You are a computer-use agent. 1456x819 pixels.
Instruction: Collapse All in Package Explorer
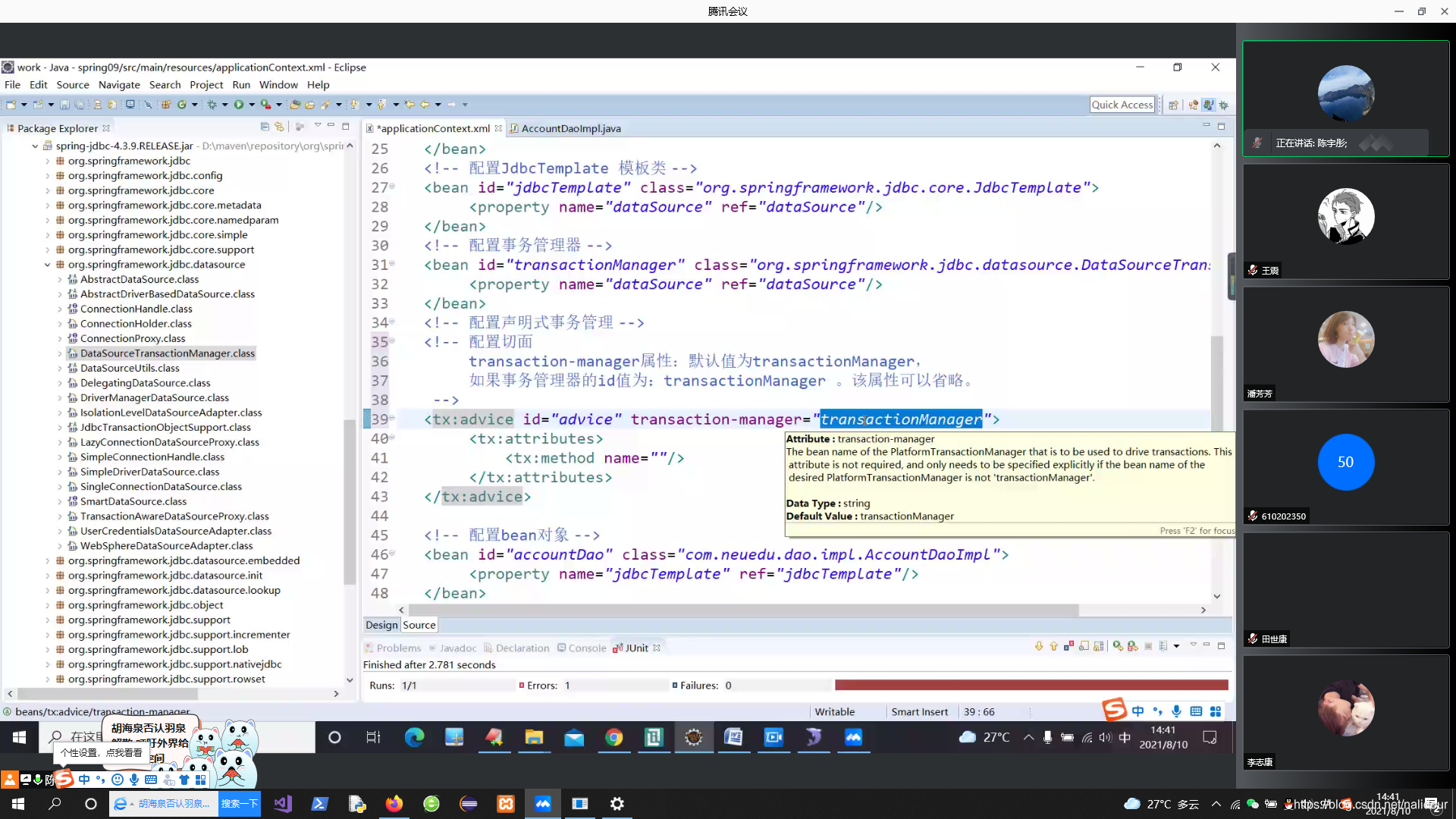265,127
